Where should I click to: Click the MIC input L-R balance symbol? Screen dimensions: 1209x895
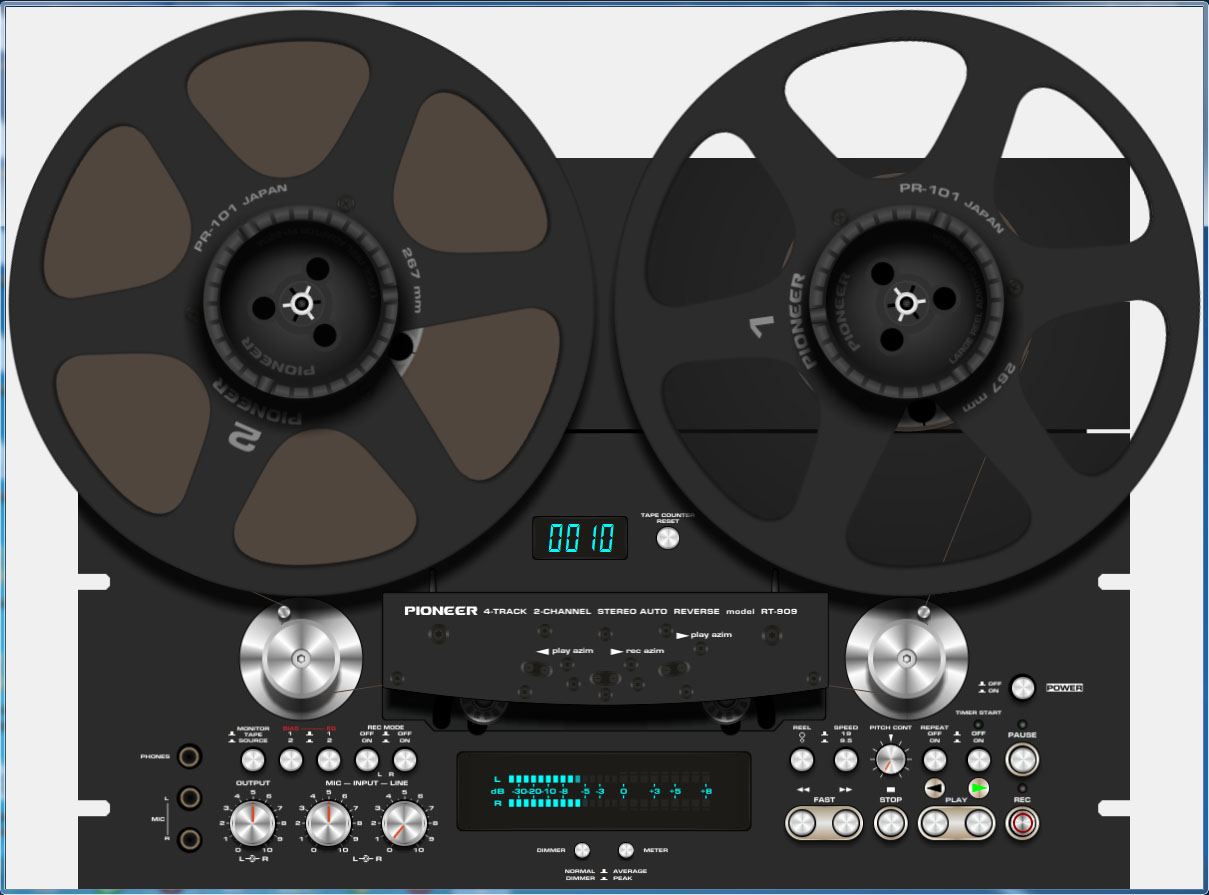tap(367, 860)
